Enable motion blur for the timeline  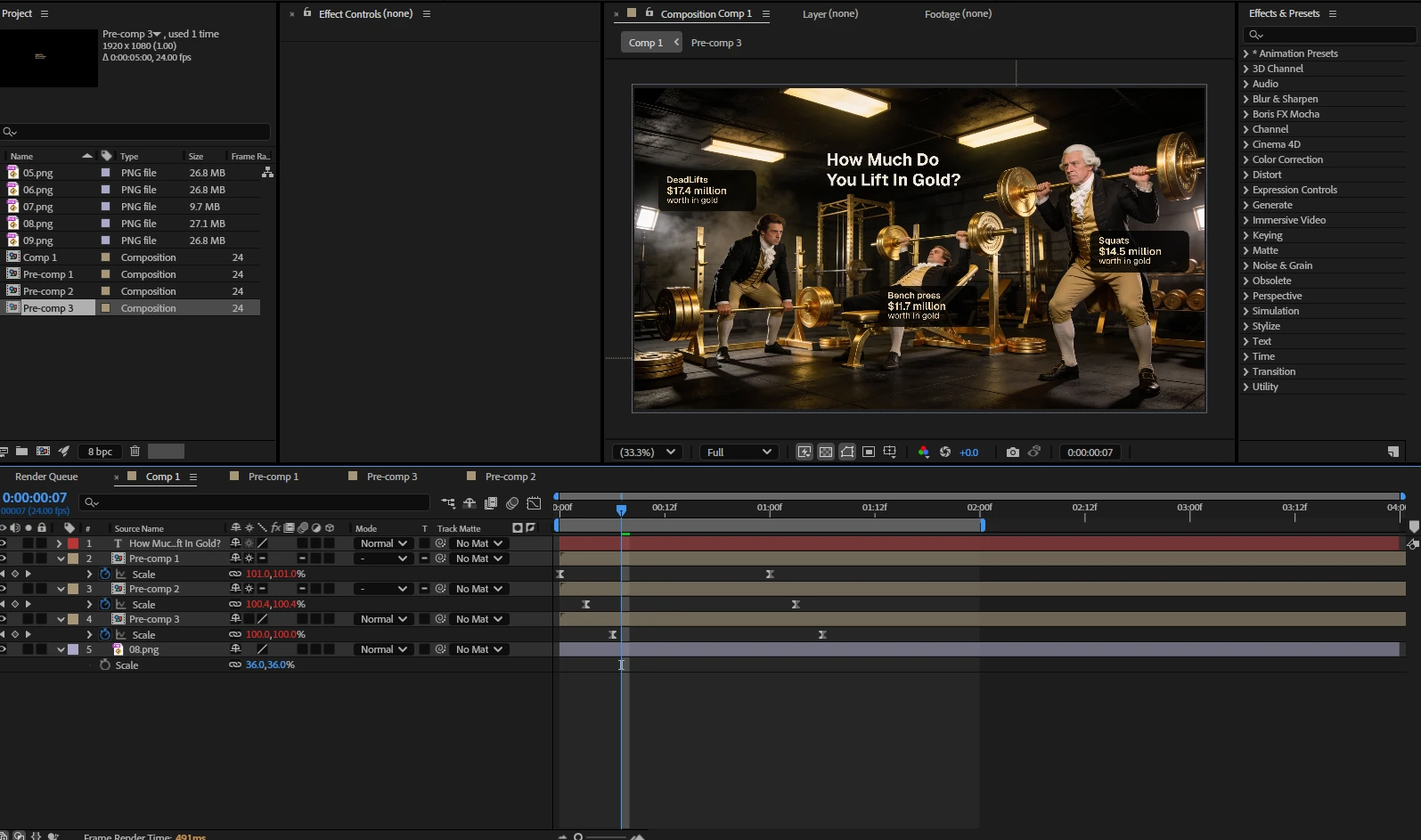(x=512, y=503)
